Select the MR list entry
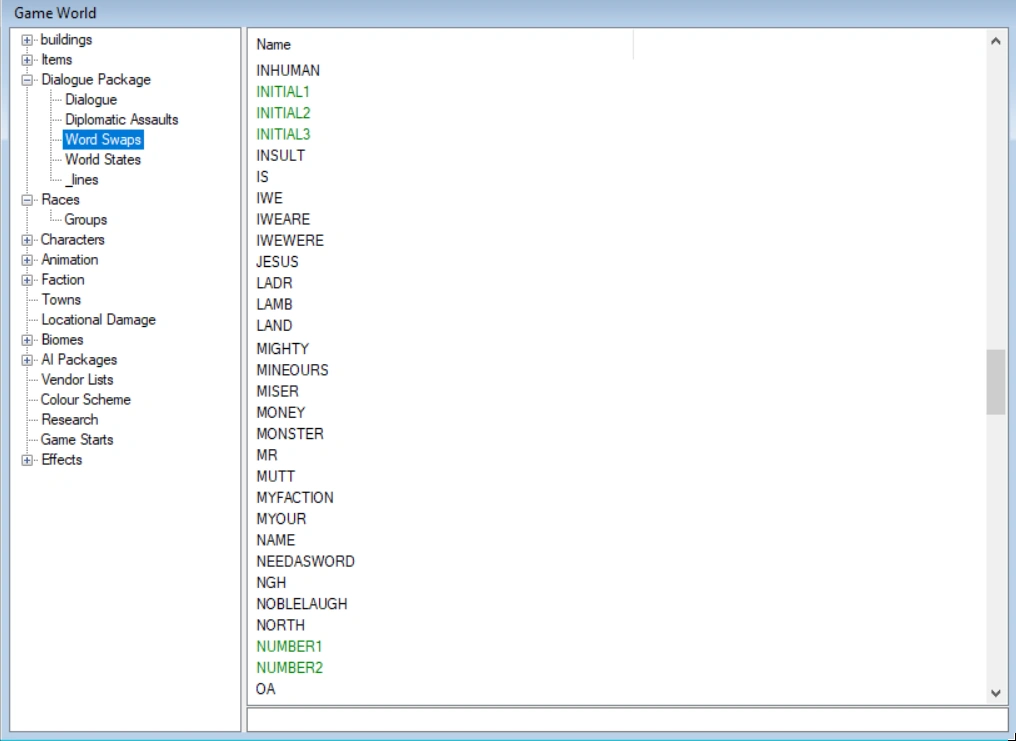This screenshot has height=741, width=1016. tap(266, 456)
